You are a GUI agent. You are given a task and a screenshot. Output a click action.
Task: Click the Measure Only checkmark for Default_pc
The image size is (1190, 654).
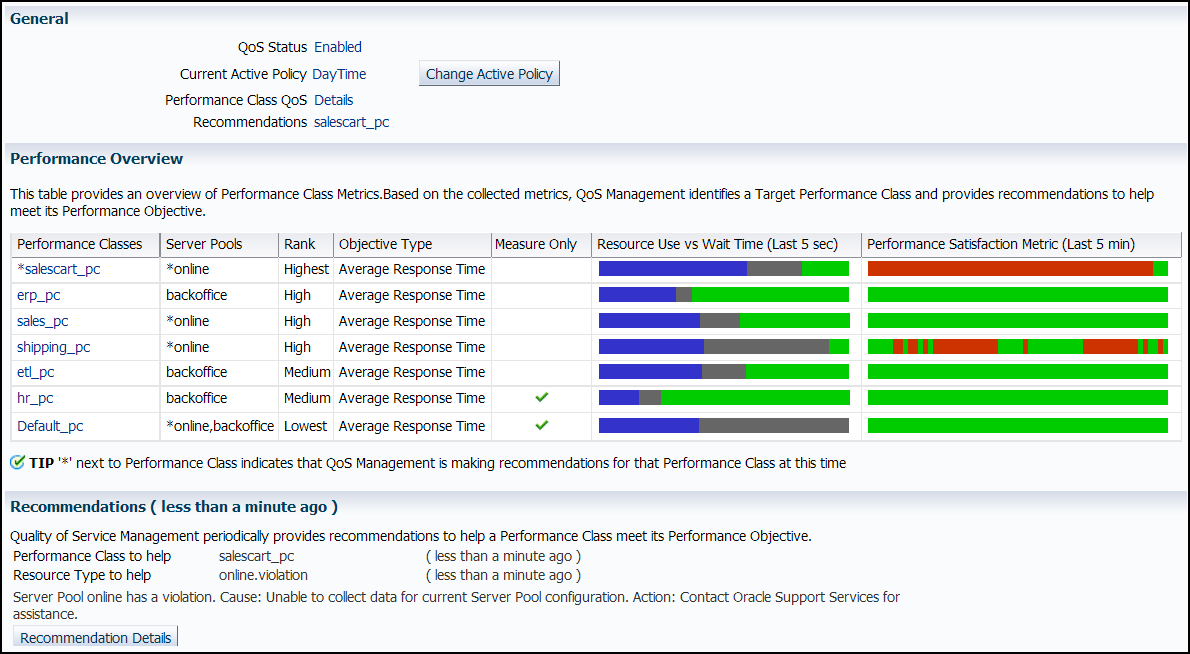pyautogui.click(x=541, y=425)
